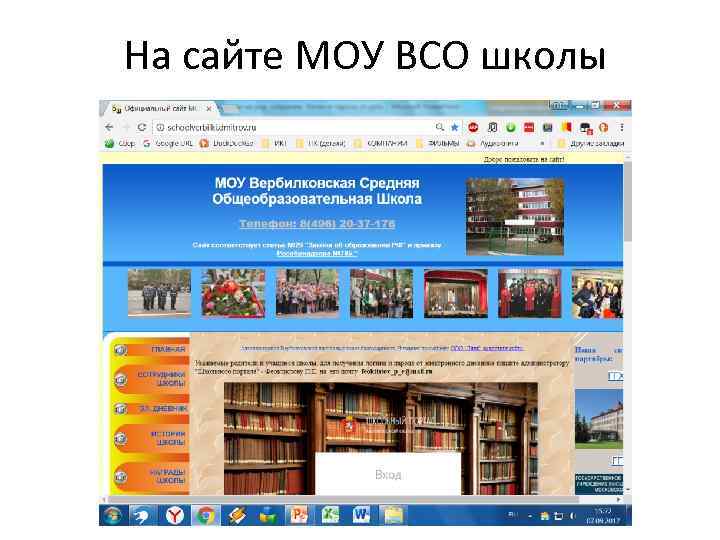Click the school building photo in header

(515, 217)
